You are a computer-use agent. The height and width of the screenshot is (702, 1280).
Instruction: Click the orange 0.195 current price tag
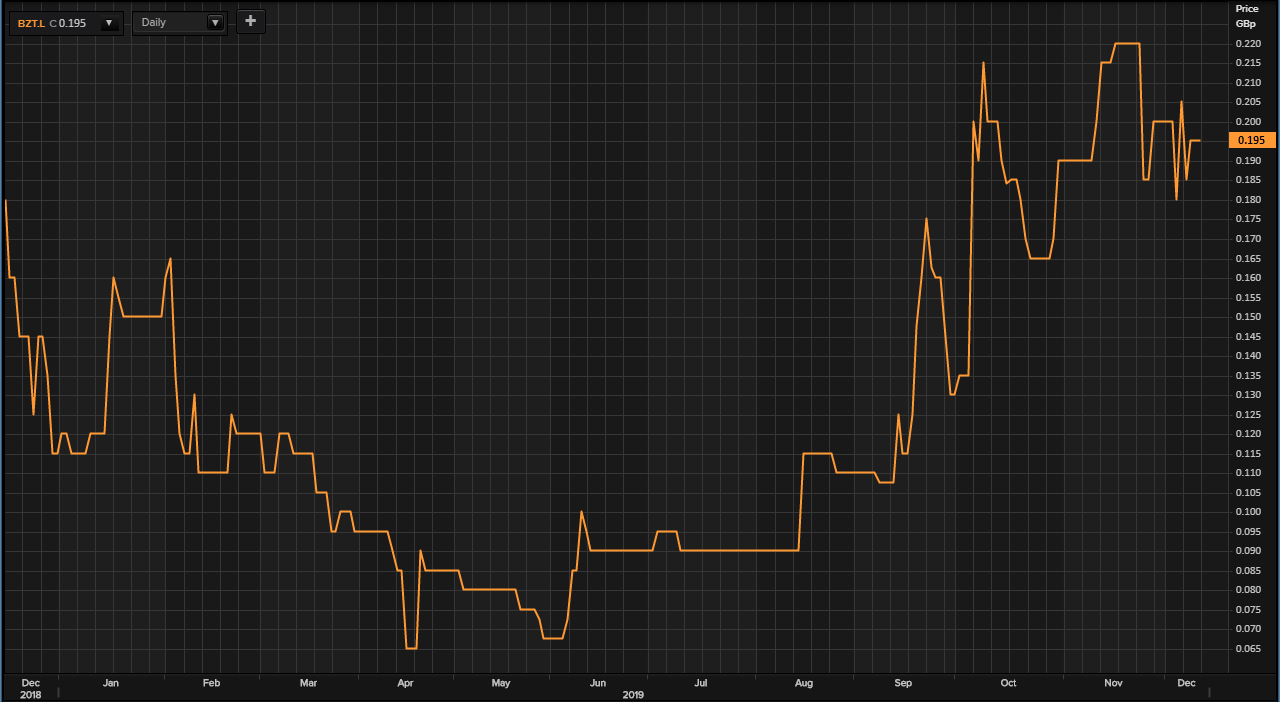pyautogui.click(x=1251, y=141)
